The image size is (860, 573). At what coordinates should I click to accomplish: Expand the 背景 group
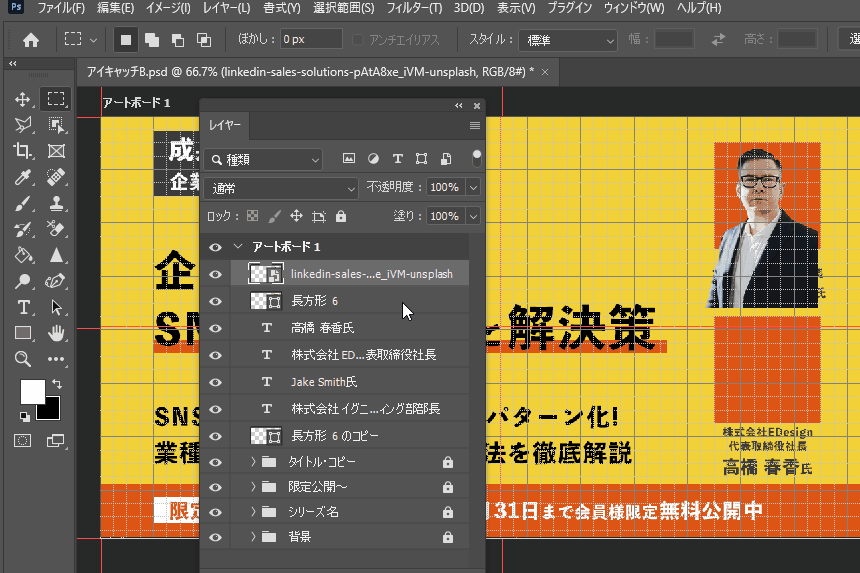point(253,536)
